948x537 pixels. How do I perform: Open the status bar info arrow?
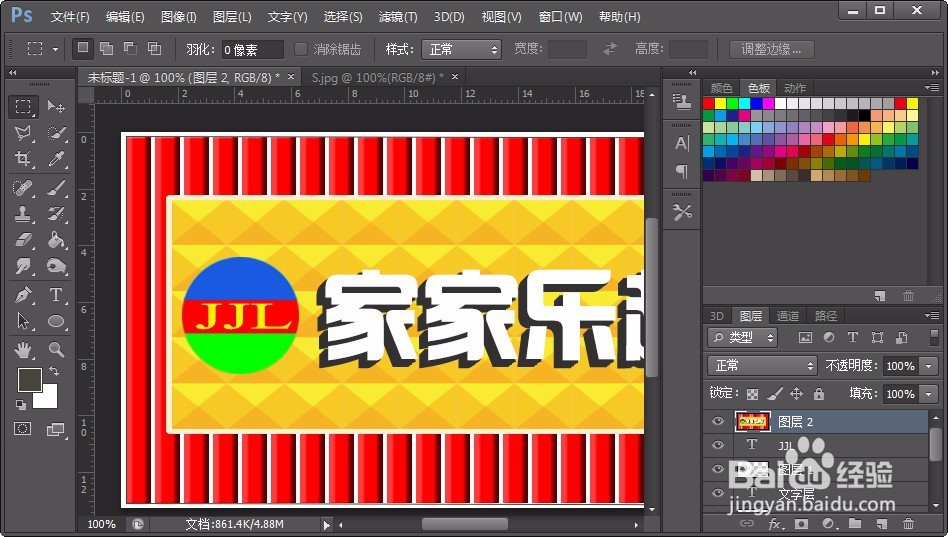coord(327,524)
